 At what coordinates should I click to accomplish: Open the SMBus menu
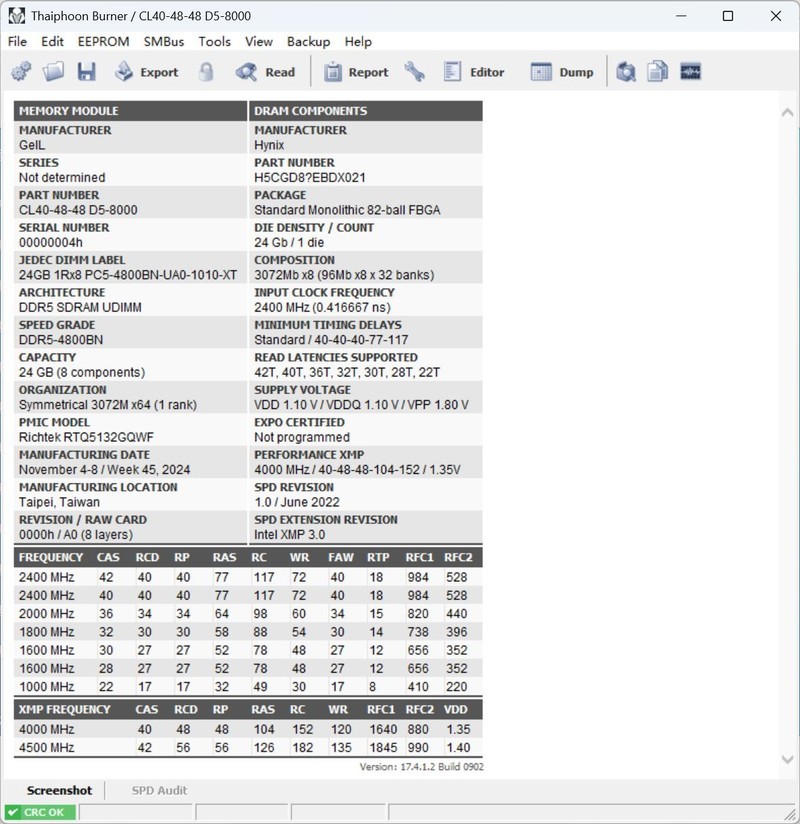point(163,42)
